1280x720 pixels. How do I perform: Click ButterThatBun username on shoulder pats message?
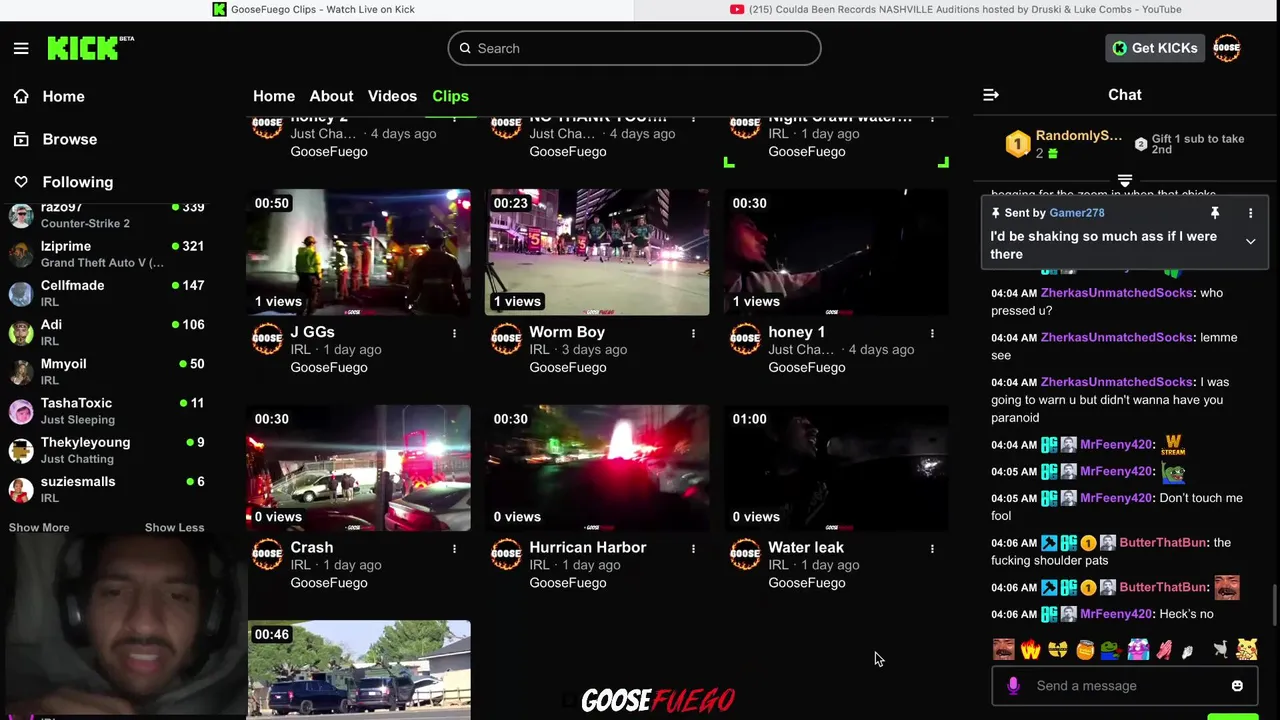(1162, 543)
